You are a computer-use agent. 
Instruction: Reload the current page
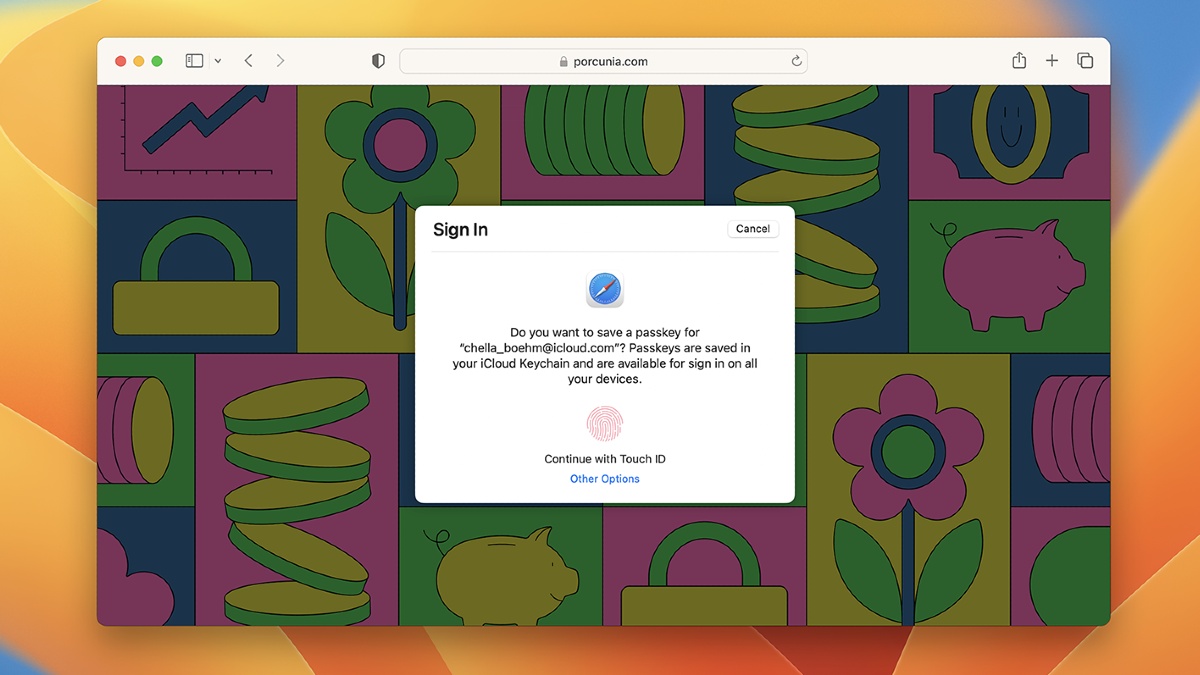tap(796, 61)
